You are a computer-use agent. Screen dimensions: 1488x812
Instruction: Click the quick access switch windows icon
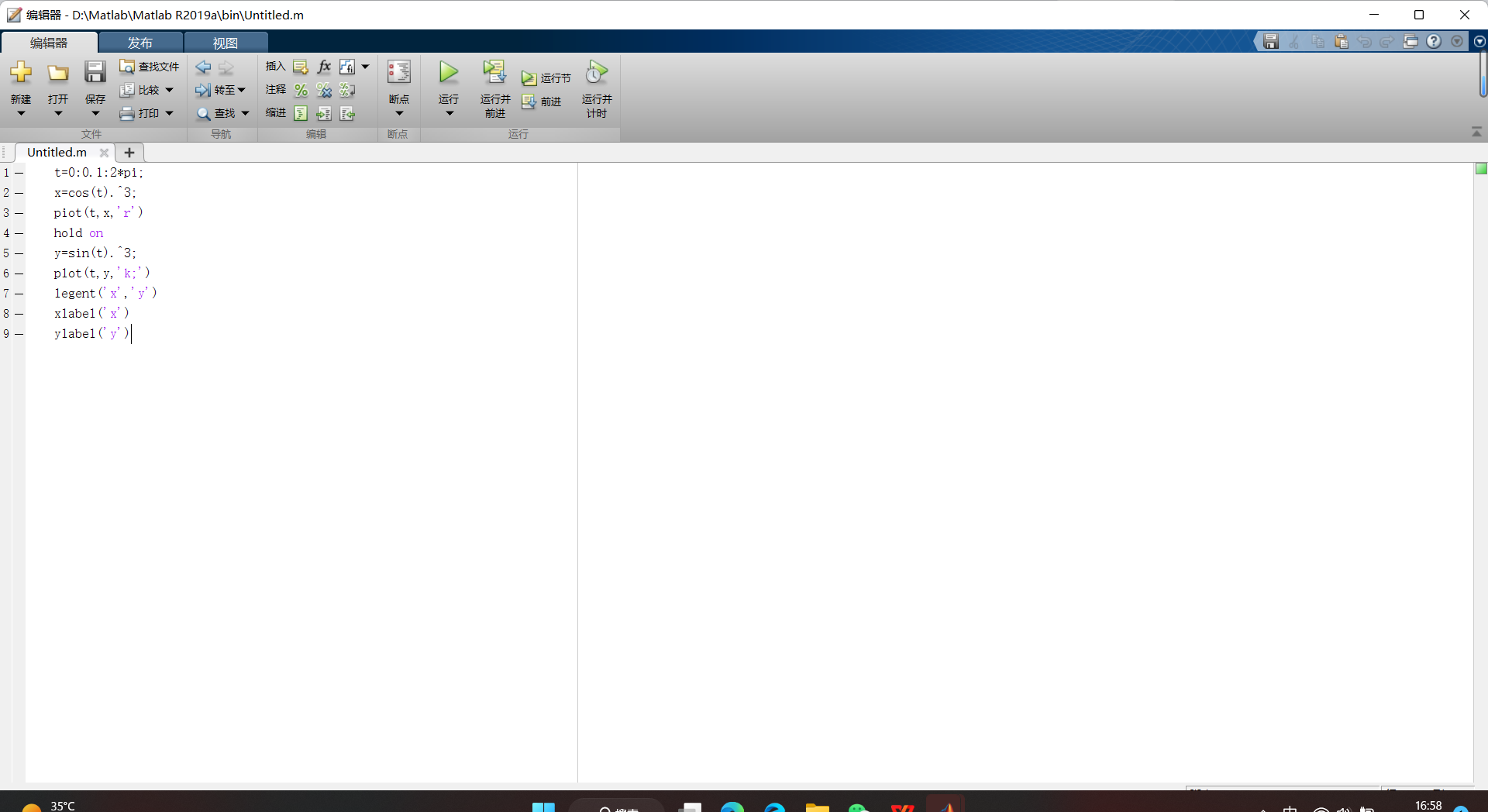click(x=1410, y=42)
